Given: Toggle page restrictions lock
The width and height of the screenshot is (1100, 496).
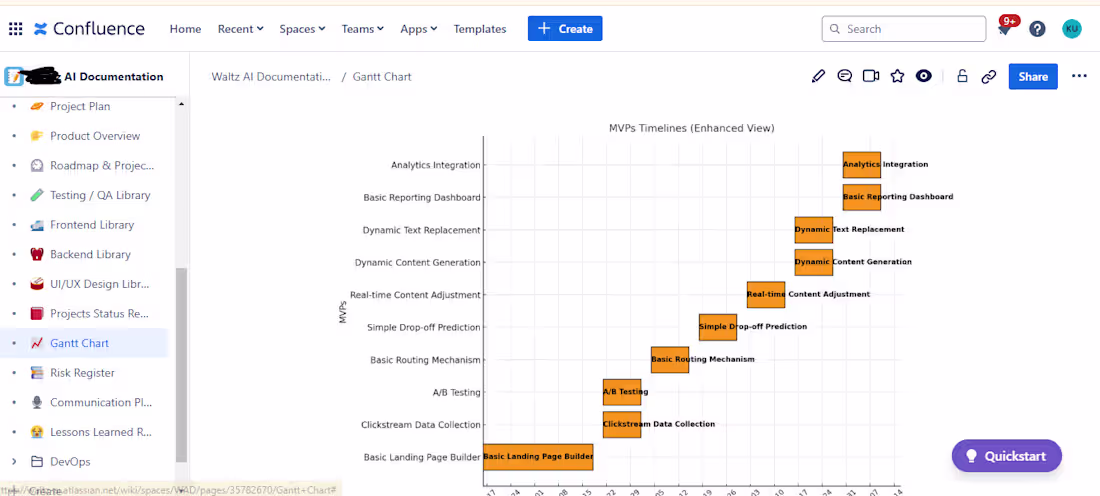Looking at the screenshot, I should click(962, 76).
